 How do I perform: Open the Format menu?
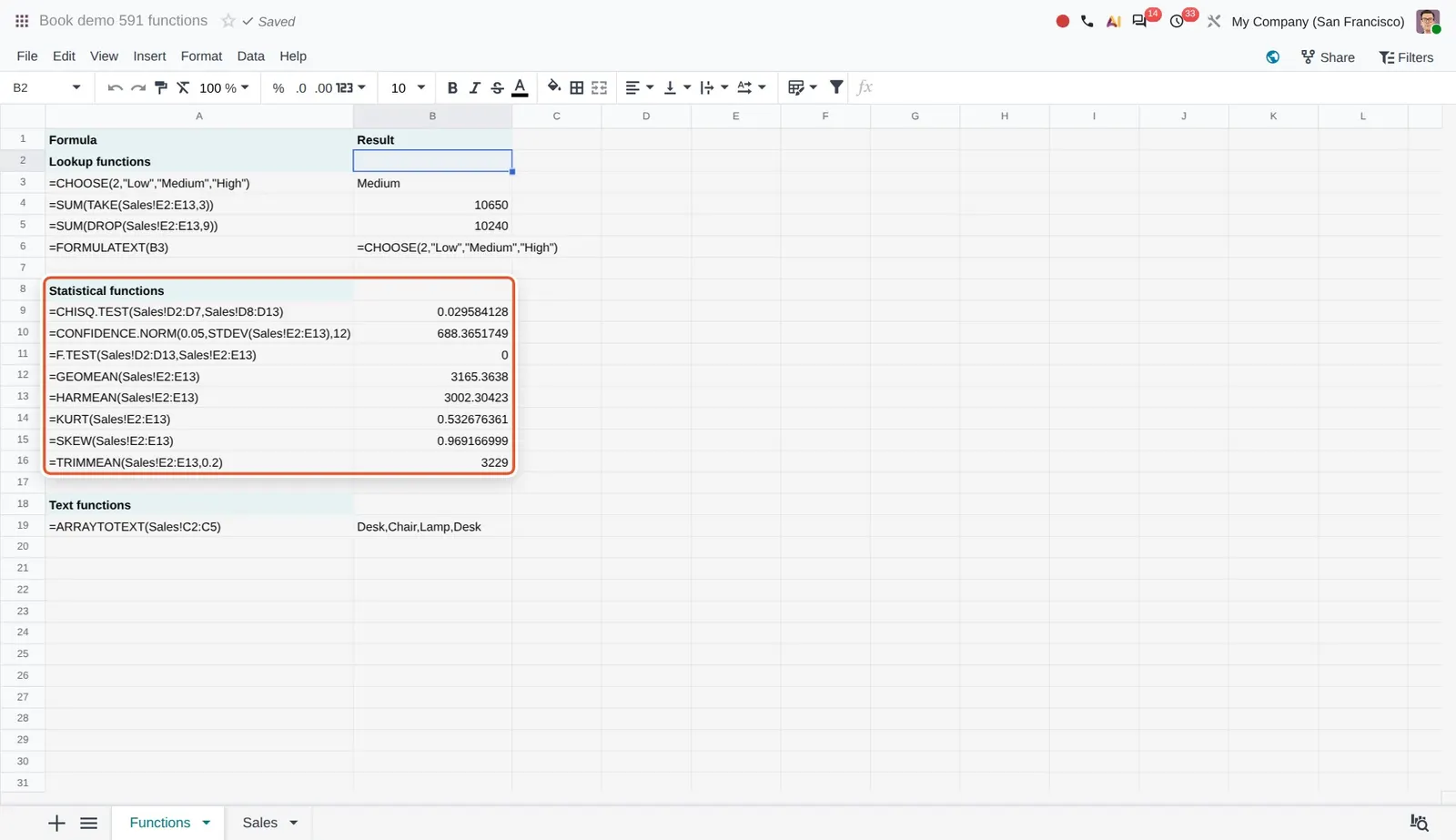(x=201, y=56)
